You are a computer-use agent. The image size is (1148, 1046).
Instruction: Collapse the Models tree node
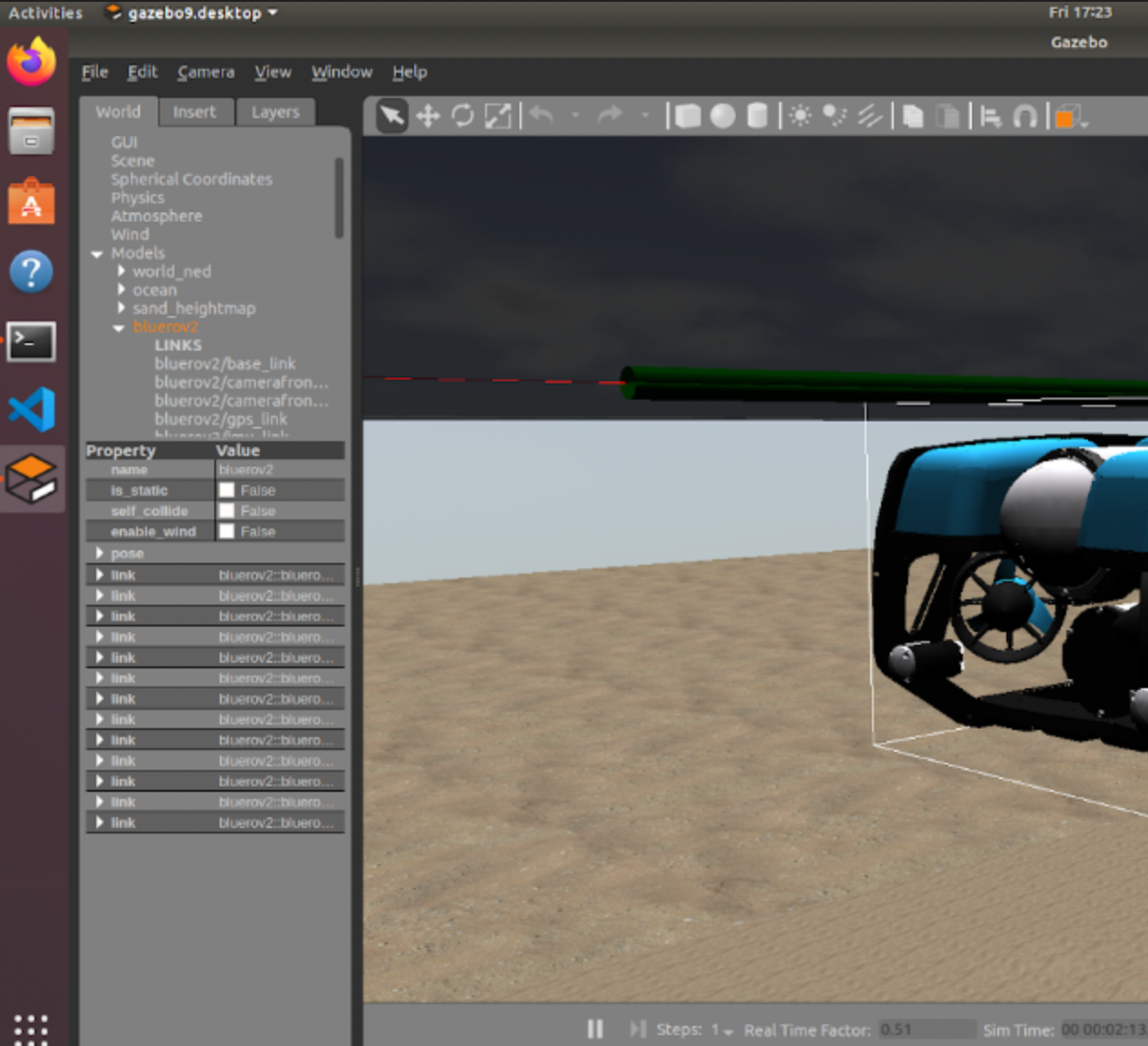coord(97,254)
